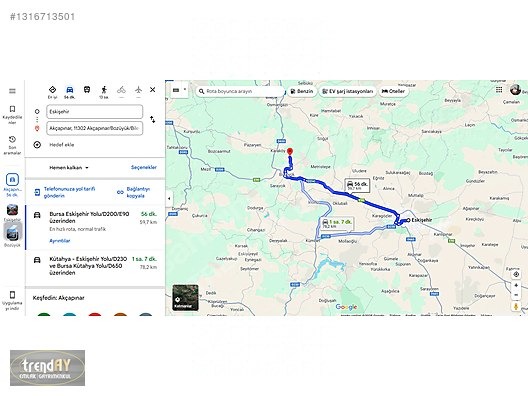
Task: Open the Google account avatar
Action: click(x=515, y=90)
